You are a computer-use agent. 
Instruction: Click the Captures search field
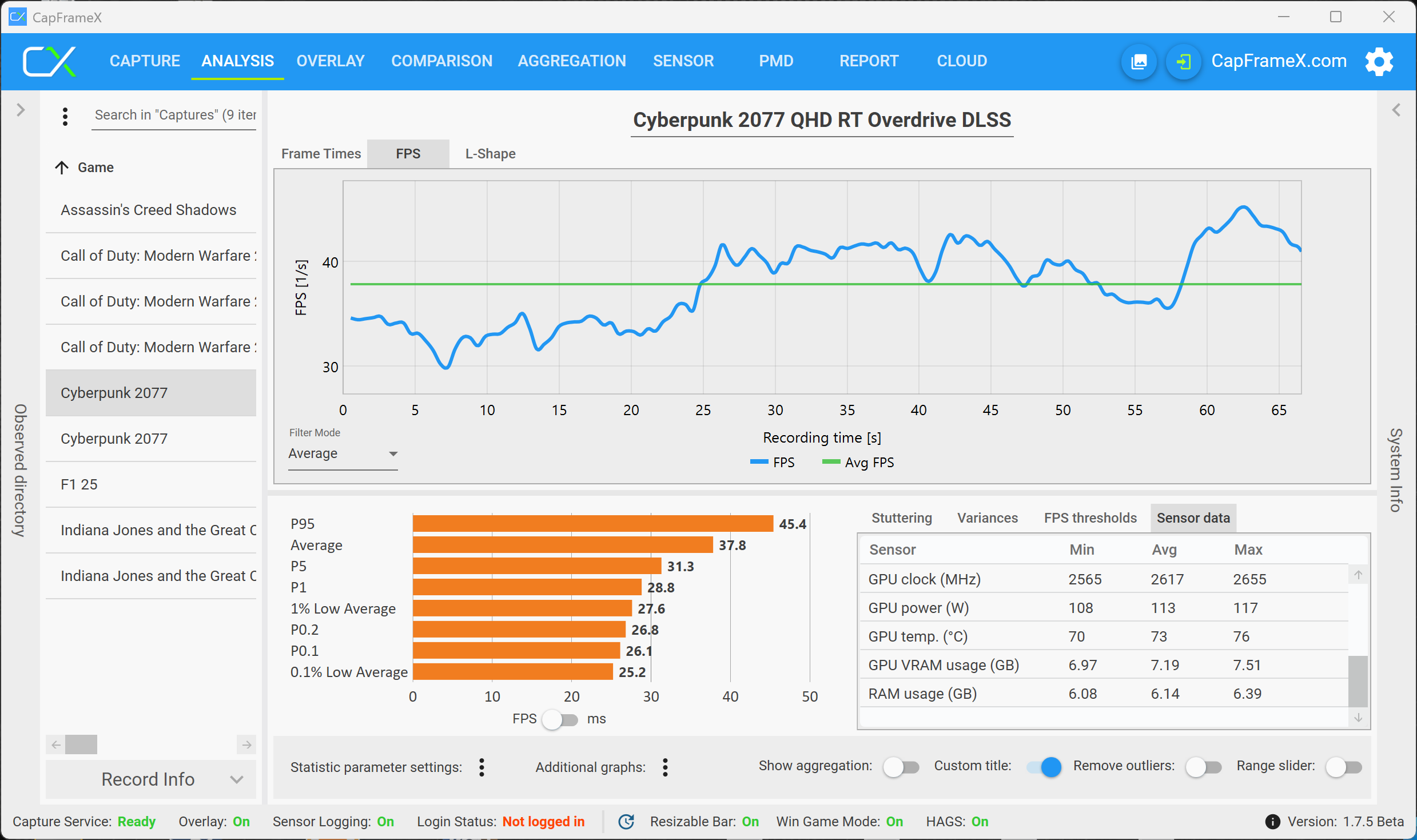coord(174,115)
